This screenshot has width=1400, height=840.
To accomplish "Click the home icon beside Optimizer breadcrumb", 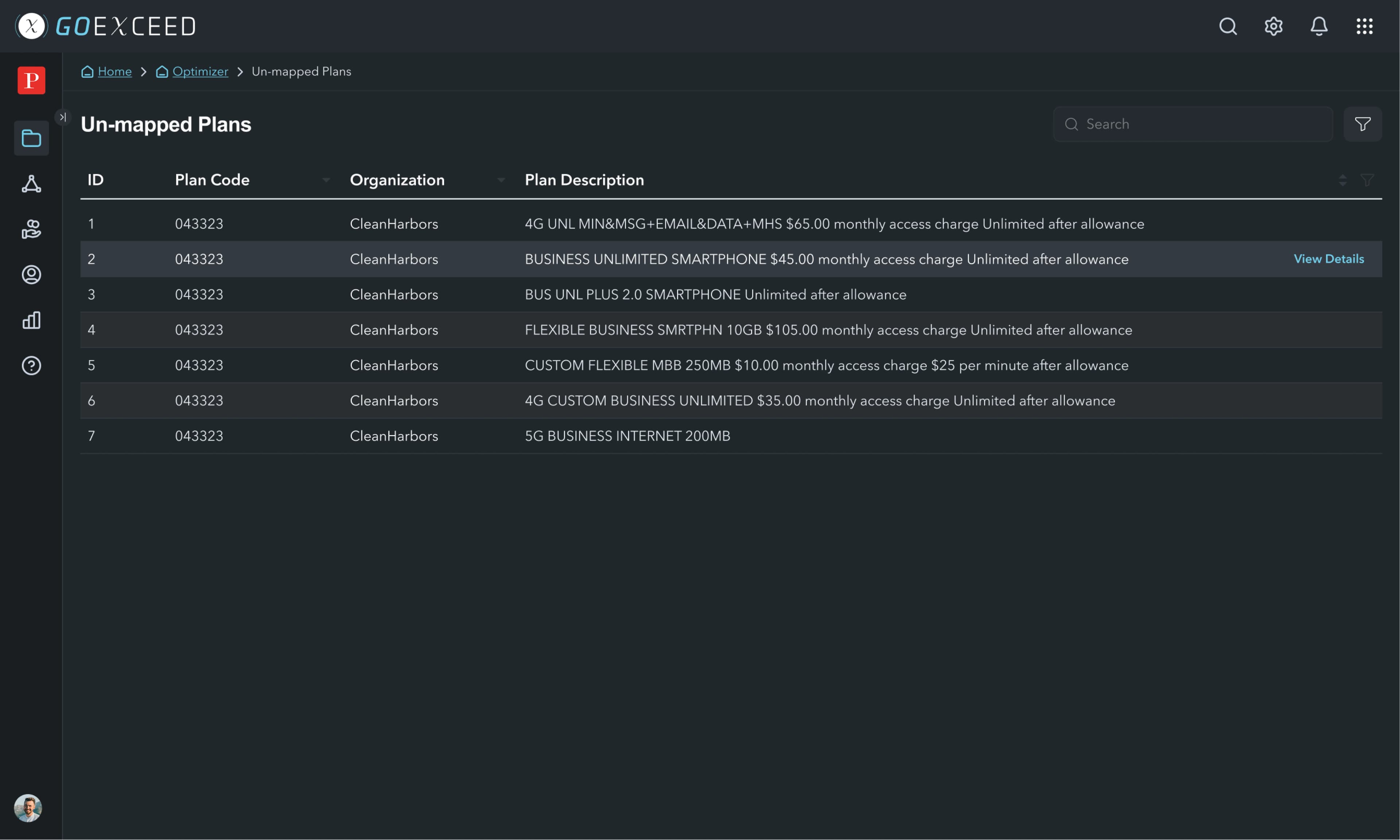I will click(x=162, y=71).
